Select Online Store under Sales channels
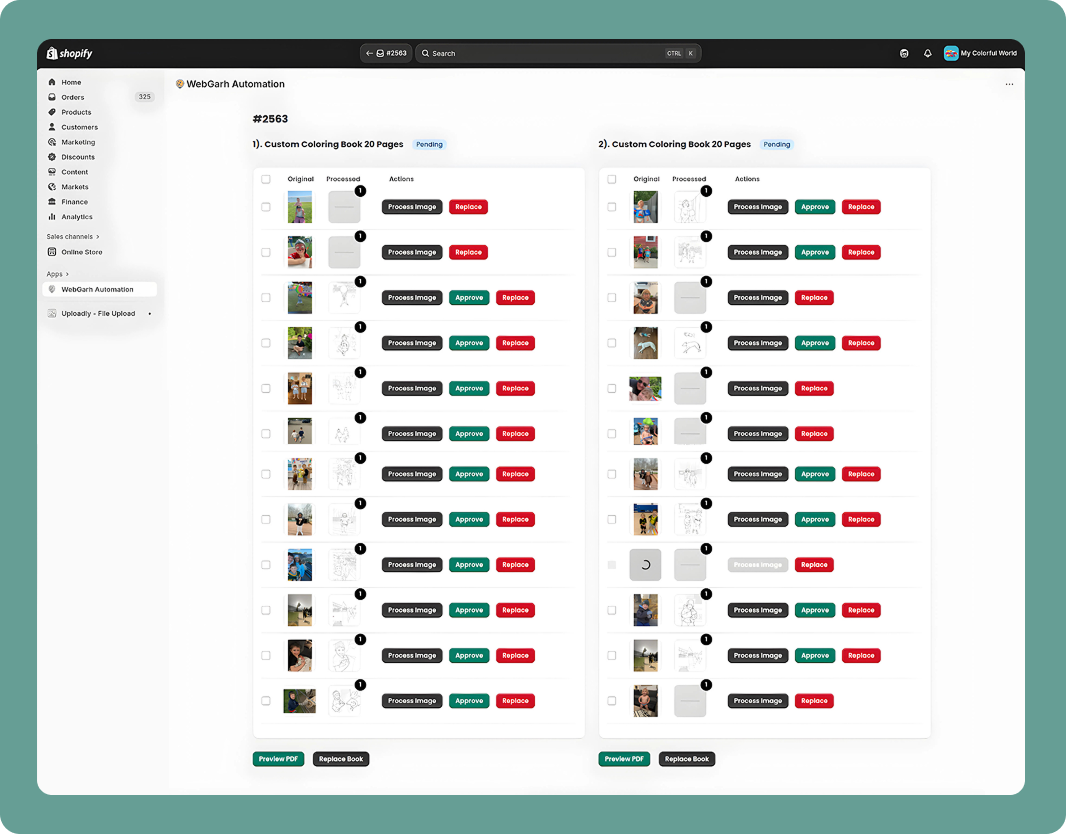This screenshot has width=1066, height=834. 80,252
